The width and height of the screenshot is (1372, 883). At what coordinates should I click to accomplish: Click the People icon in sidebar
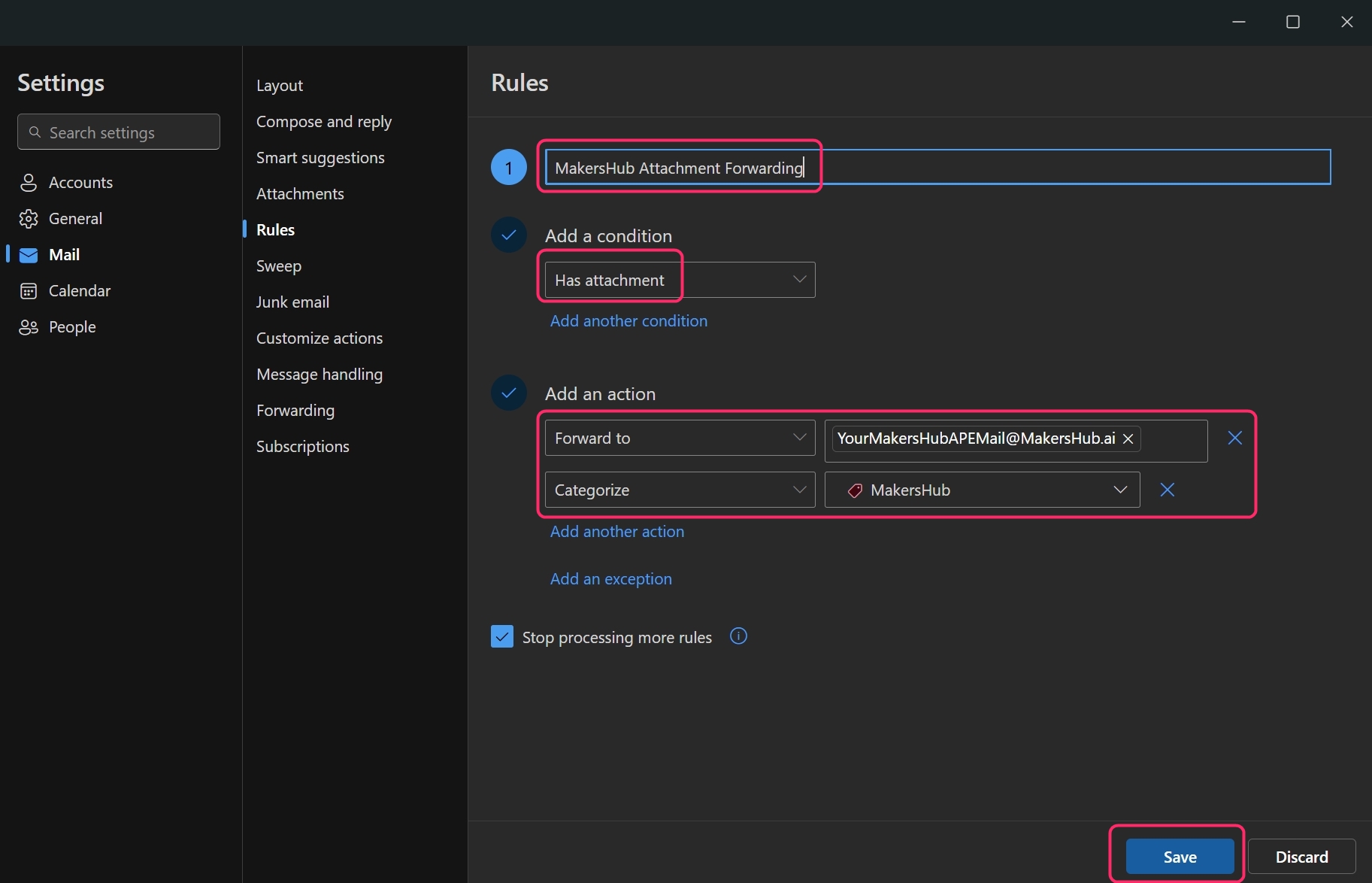[29, 327]
